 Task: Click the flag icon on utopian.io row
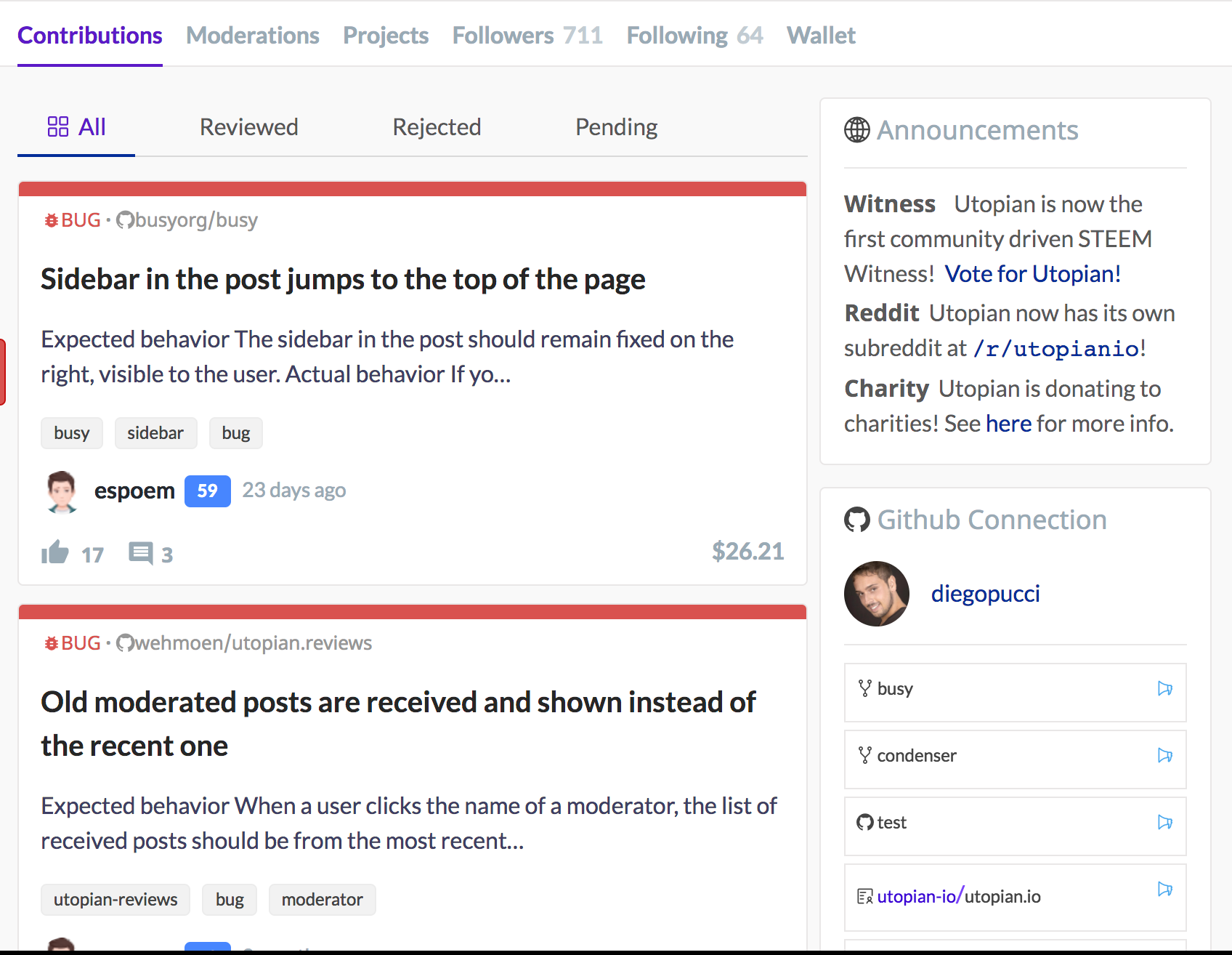pyautogui.click(x=1165, y=889)
